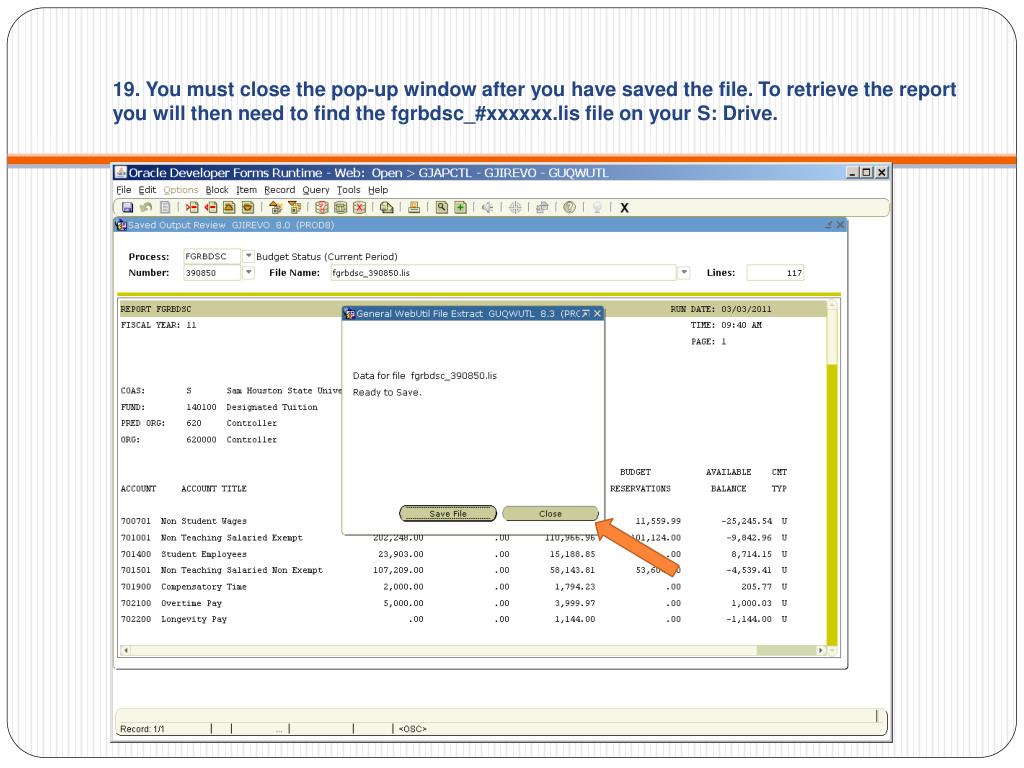The image size is (1024, 768).
Task: Click the Remove Record toolbar icon
Action: point(212,208)
